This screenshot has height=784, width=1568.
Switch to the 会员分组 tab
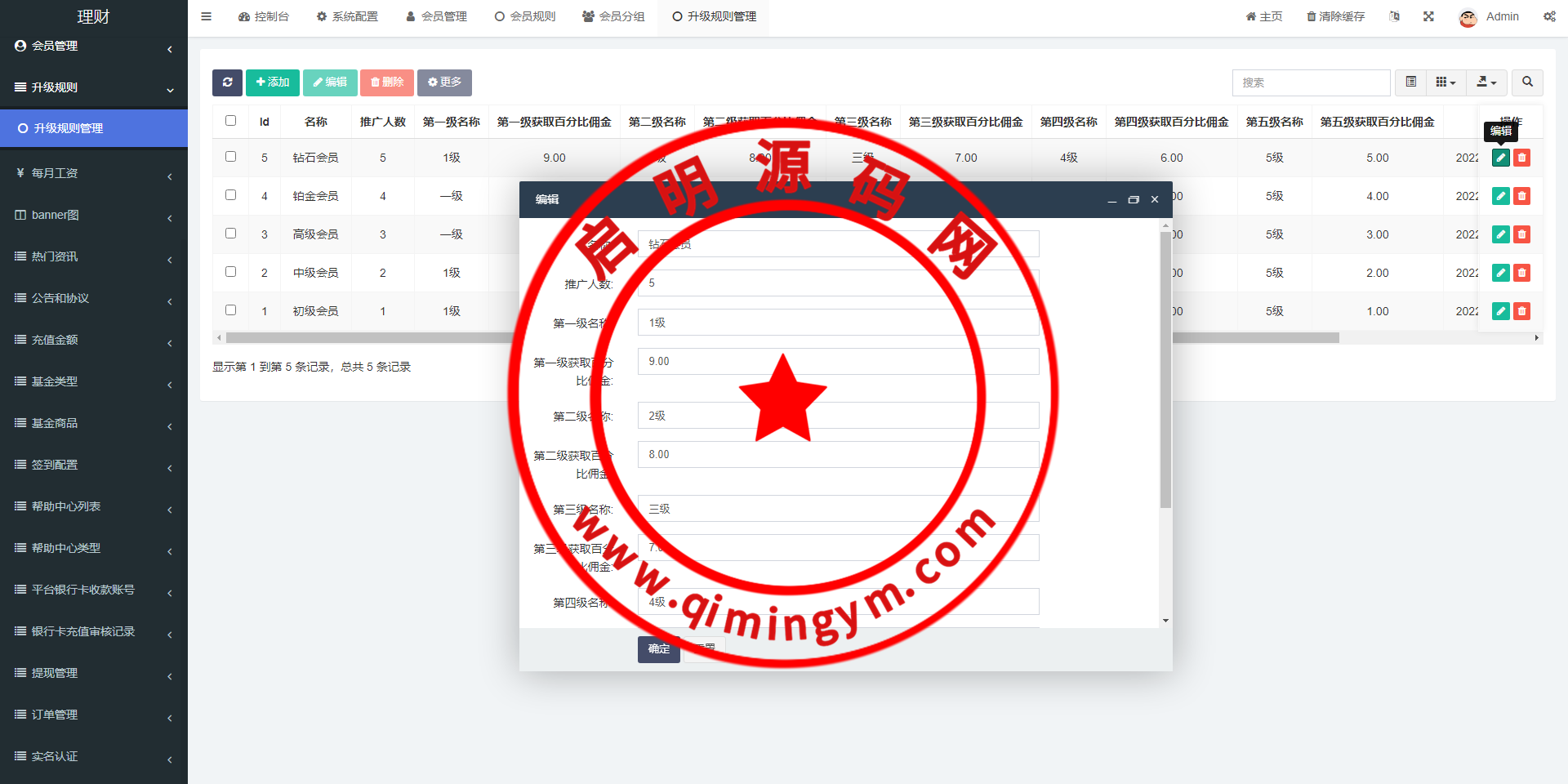[x=613, y=16]
